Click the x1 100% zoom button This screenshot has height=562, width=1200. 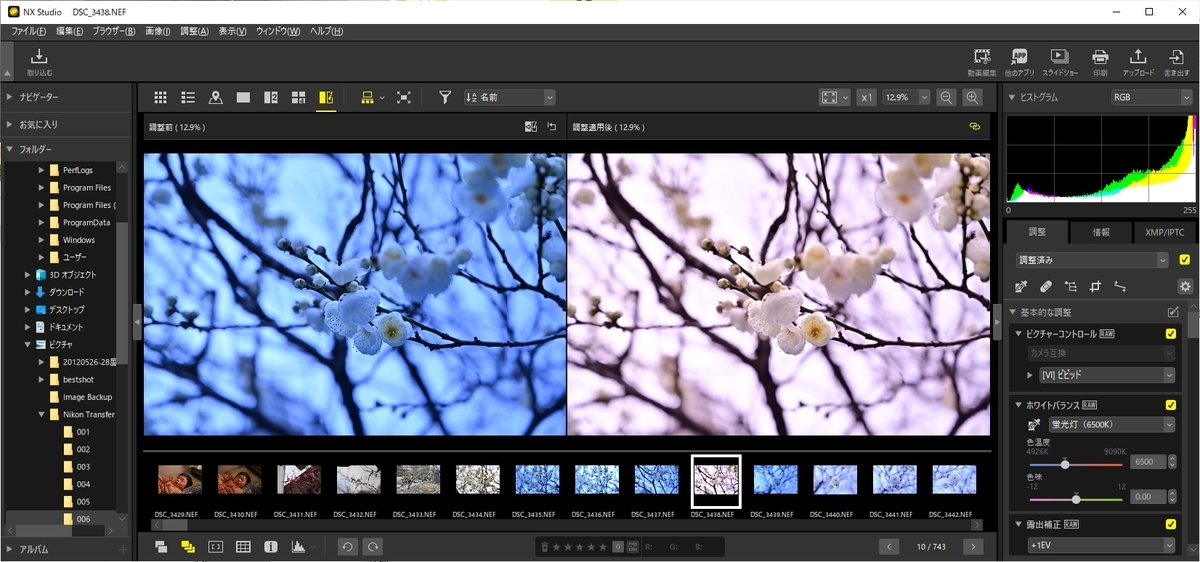pyautogui.click(x=866, y=97)
